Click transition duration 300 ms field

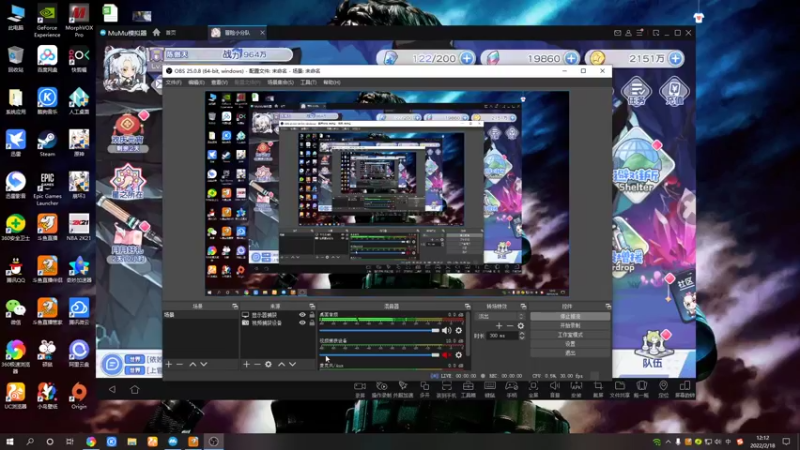(x=502, y=336)
